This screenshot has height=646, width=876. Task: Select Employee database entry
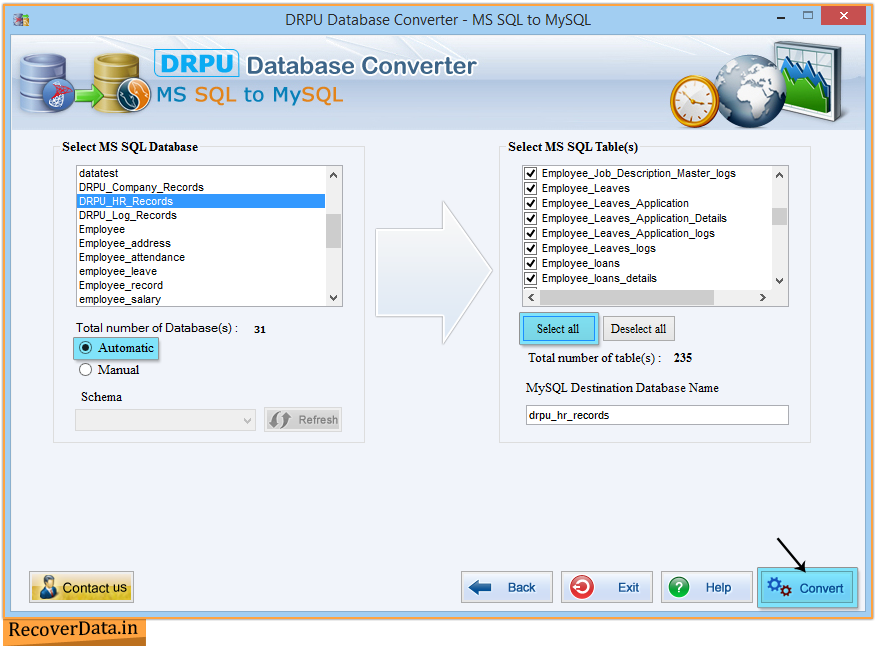201,229
